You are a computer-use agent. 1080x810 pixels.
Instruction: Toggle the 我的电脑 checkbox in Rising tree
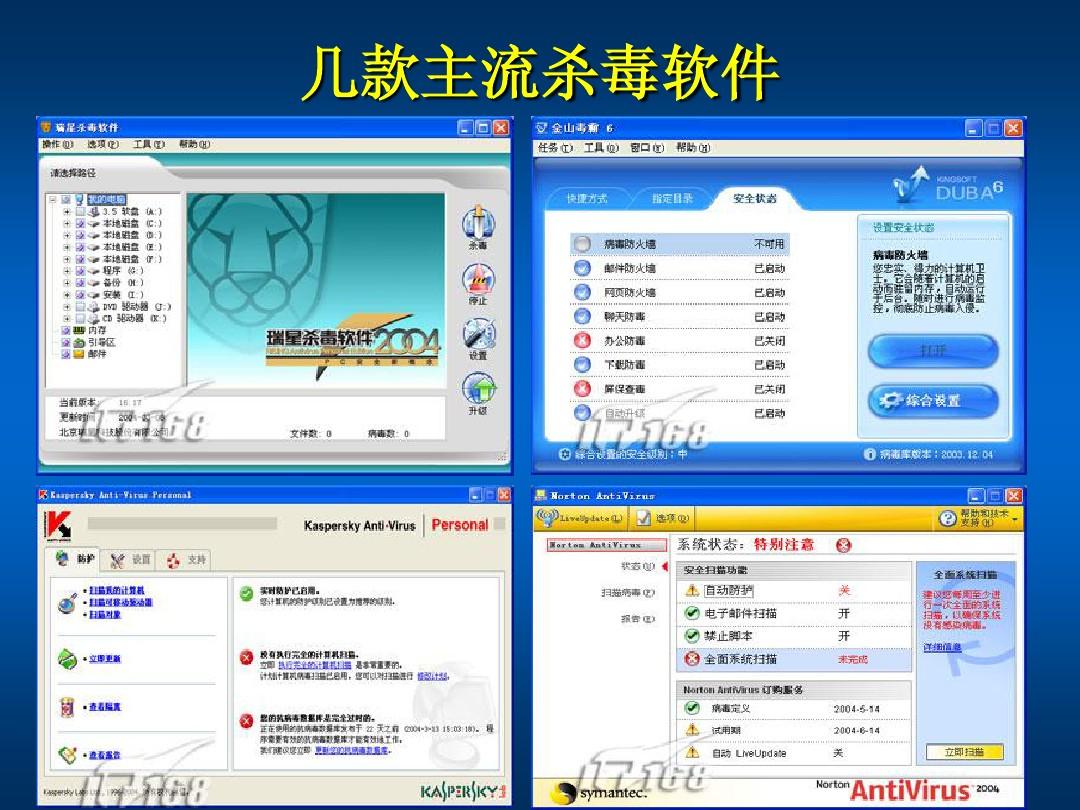(67, 200)
